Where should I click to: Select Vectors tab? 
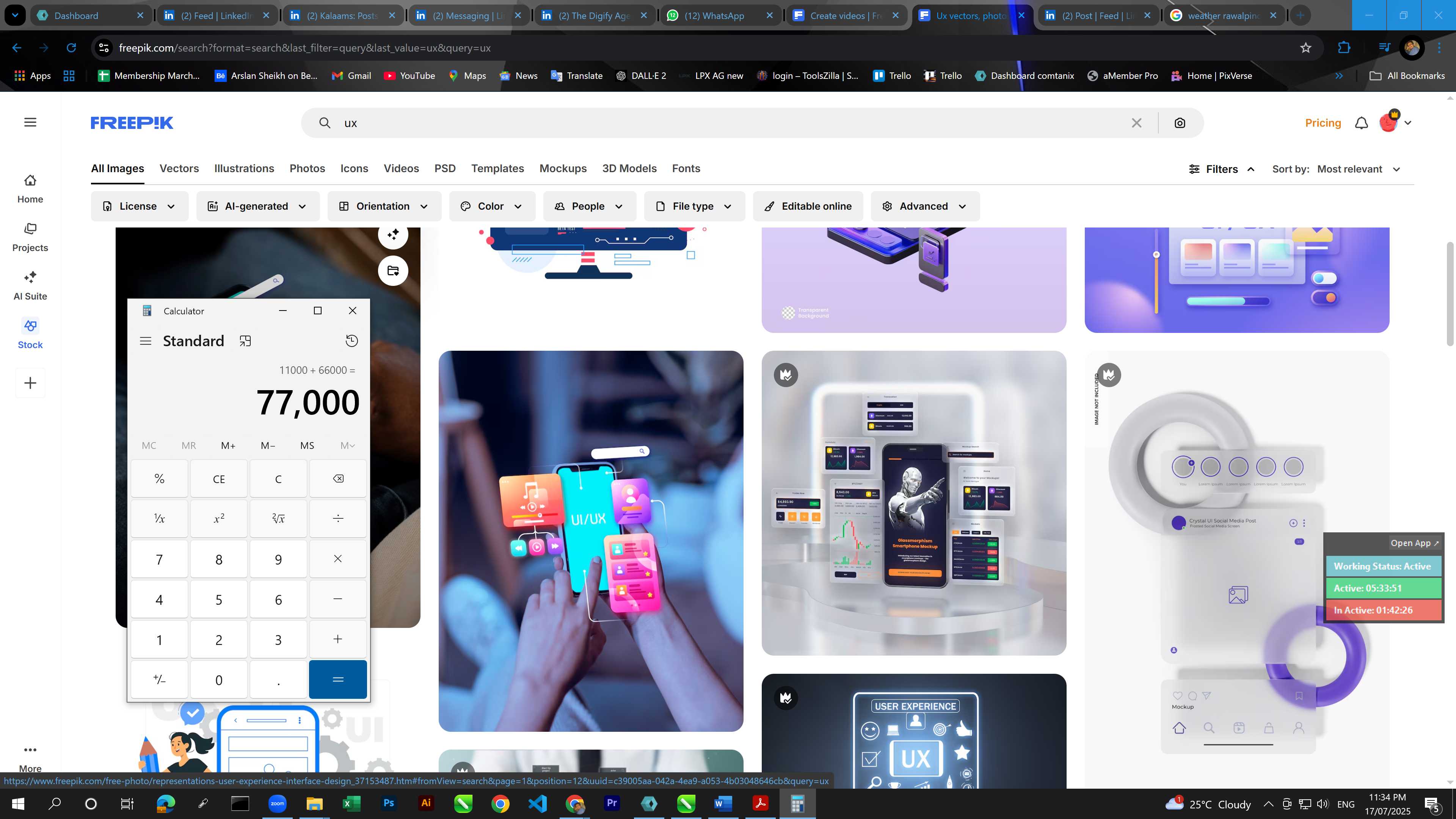[179, 168]
